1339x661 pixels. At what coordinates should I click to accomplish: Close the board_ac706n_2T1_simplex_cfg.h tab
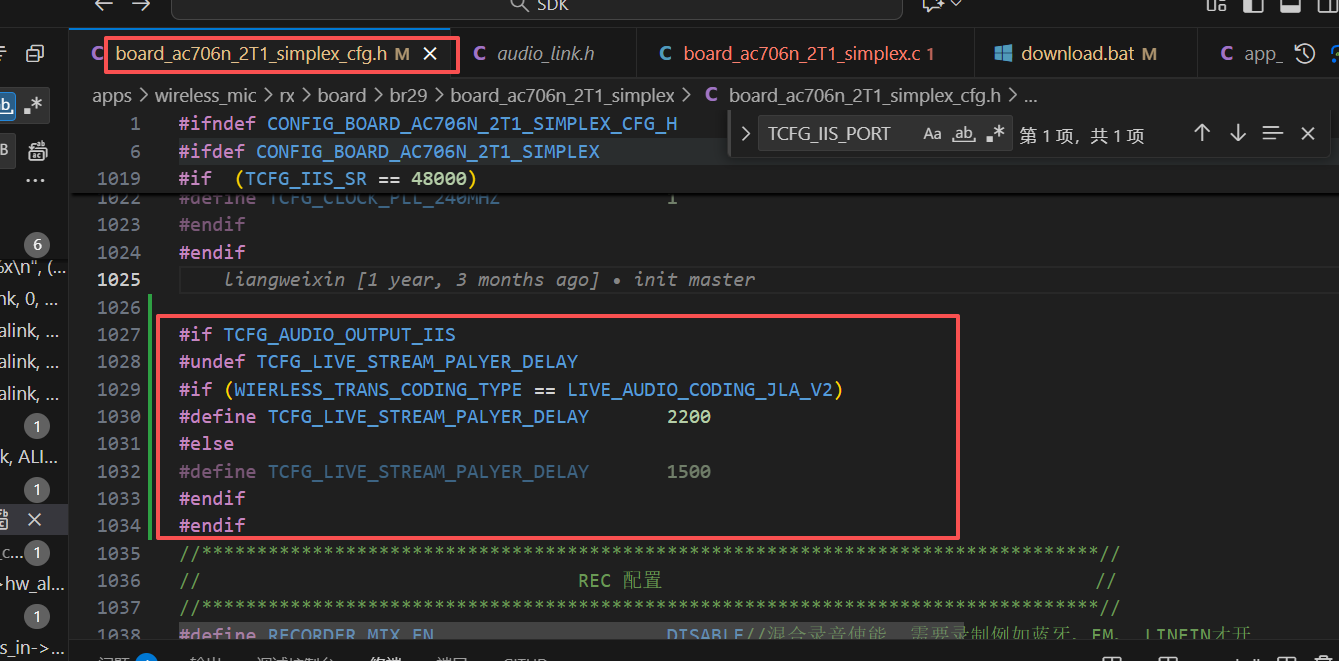(430, 54)
